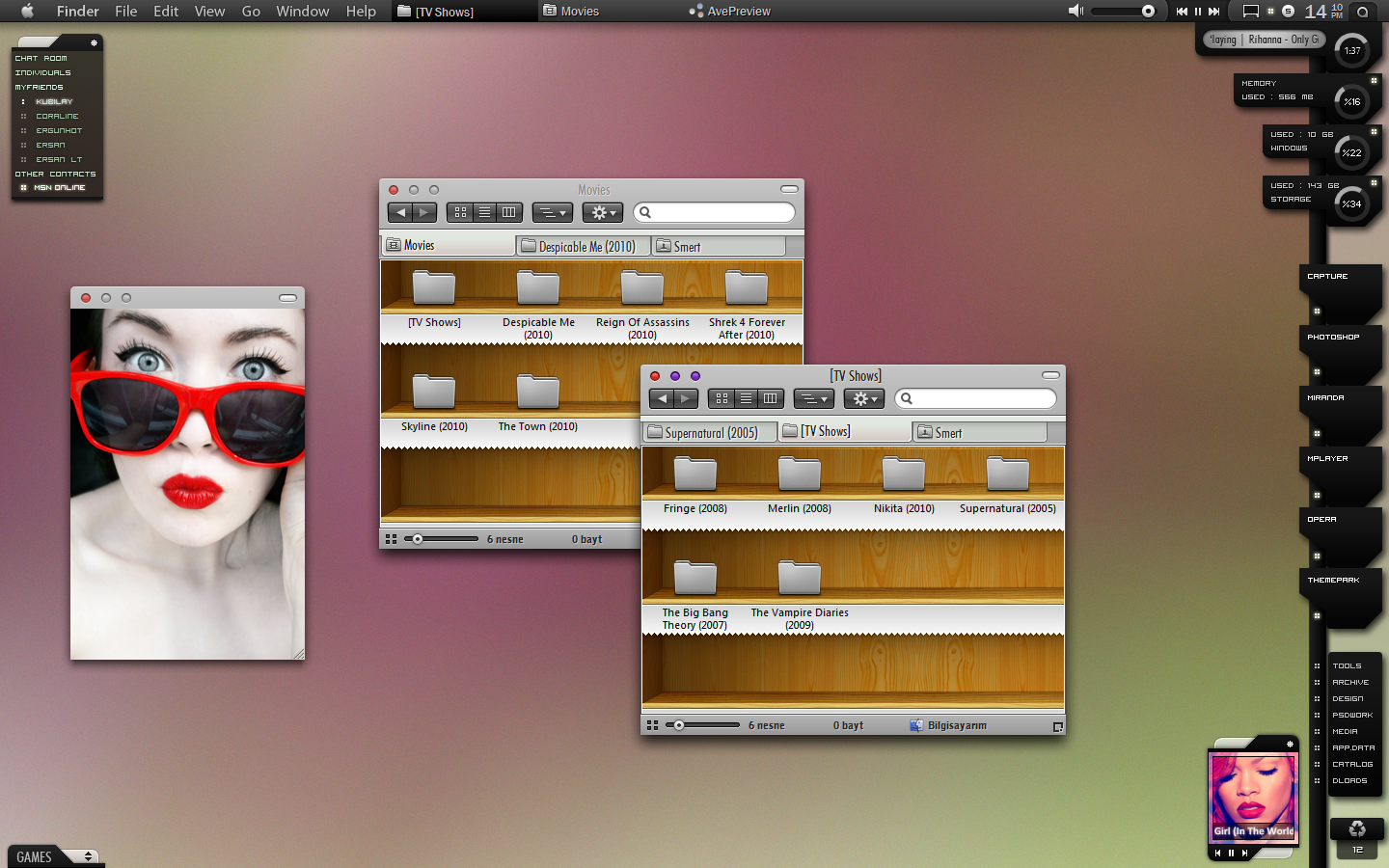
Task: Open arrange dropdown in TV Shows window
Action: (814, 398)
